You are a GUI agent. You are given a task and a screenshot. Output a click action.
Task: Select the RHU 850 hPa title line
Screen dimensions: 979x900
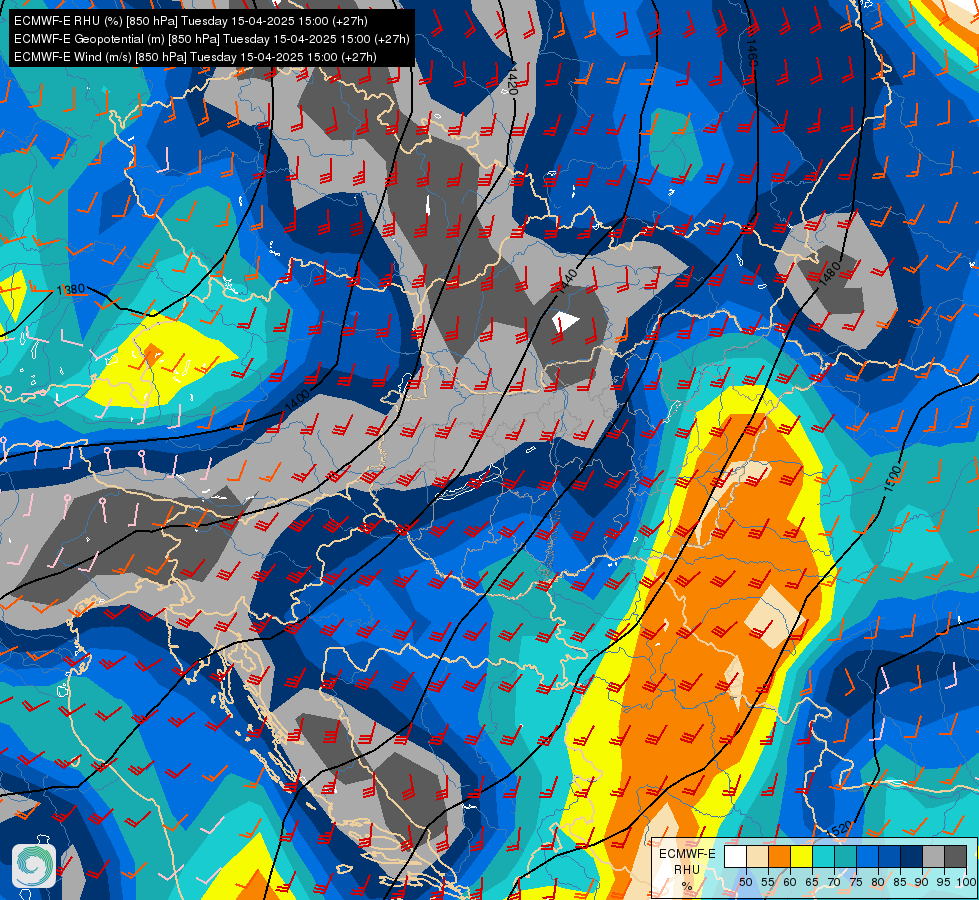191,21
